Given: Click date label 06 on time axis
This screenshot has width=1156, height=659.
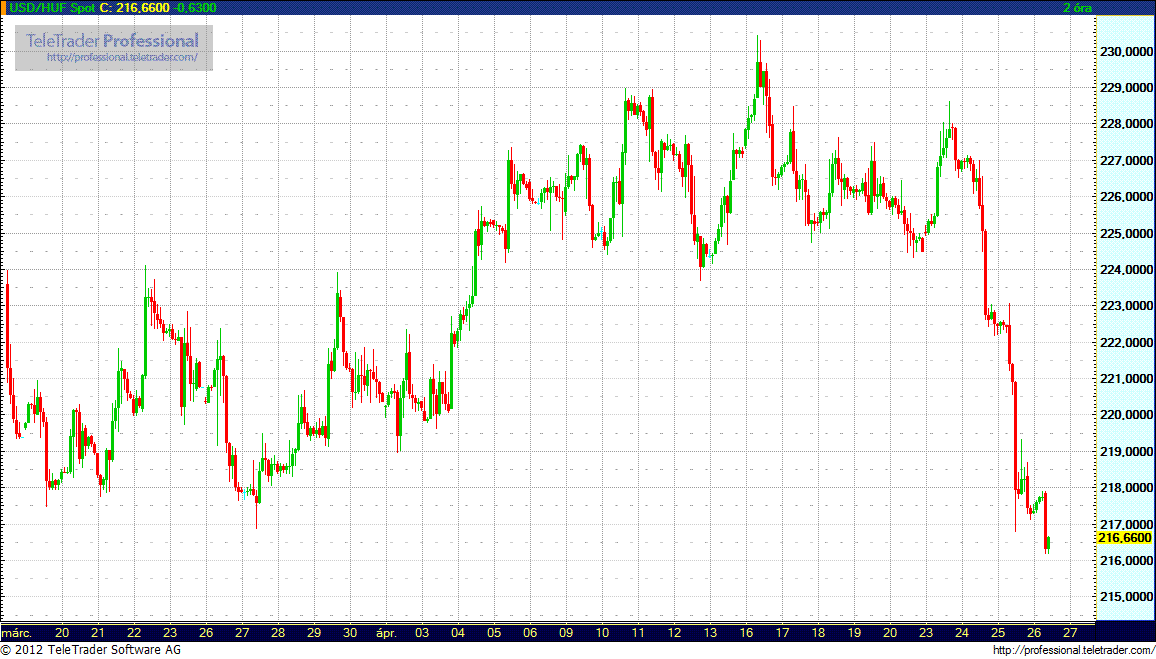Looking at the screenshot, I should (x=530, y=633).
